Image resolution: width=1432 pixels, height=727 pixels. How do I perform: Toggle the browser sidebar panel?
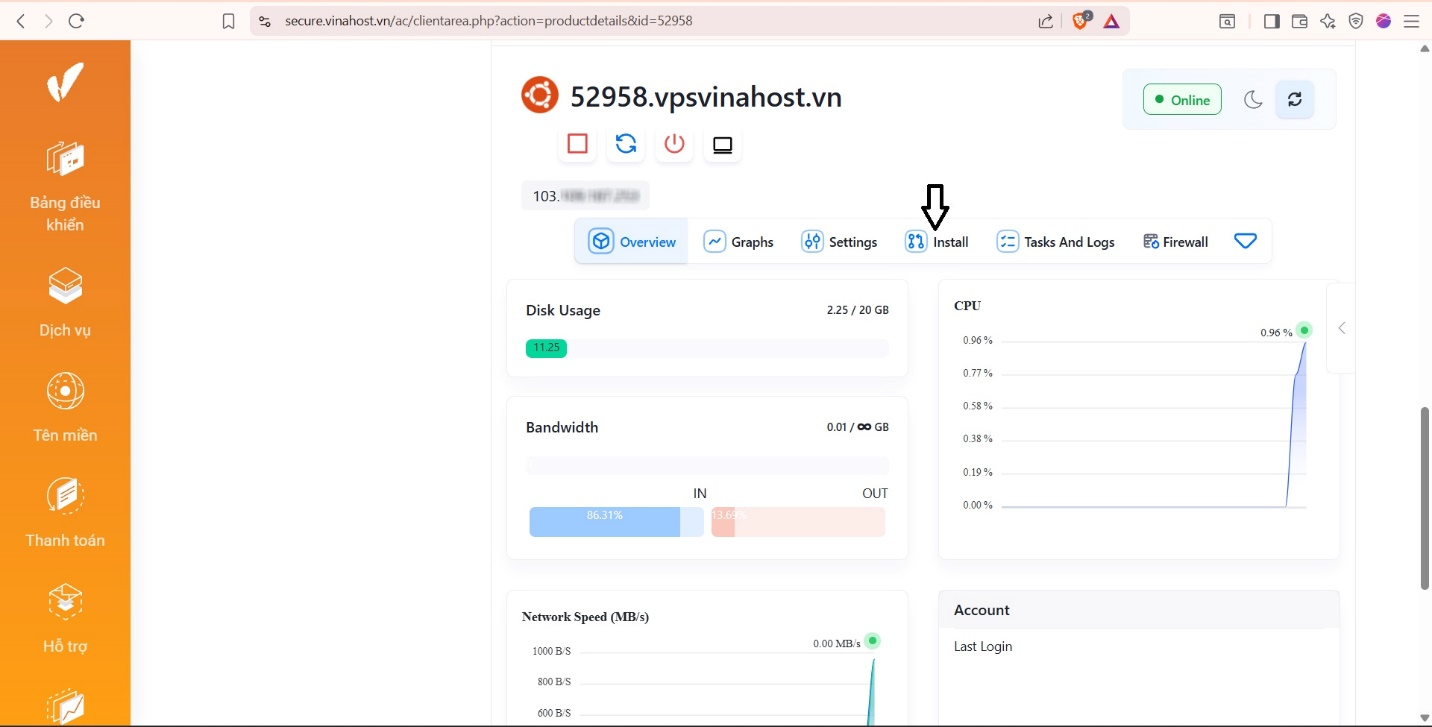(x=1272, y=21)
